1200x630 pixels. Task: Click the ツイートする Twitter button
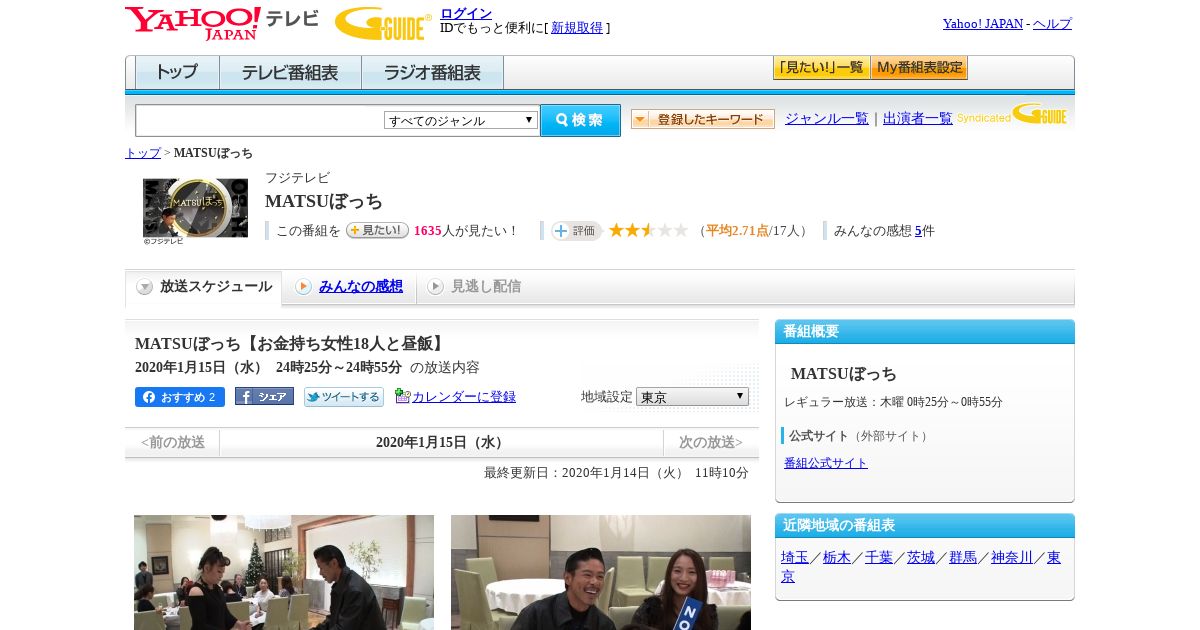tap(344, 397)
